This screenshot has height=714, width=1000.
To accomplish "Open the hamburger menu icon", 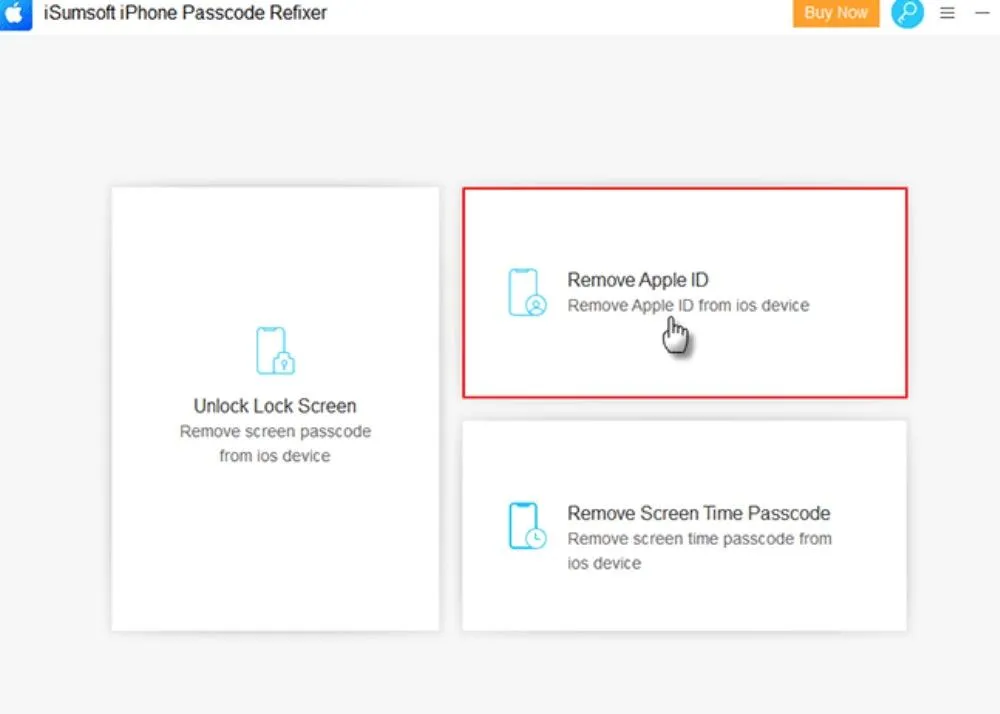I will pos(946,13).
